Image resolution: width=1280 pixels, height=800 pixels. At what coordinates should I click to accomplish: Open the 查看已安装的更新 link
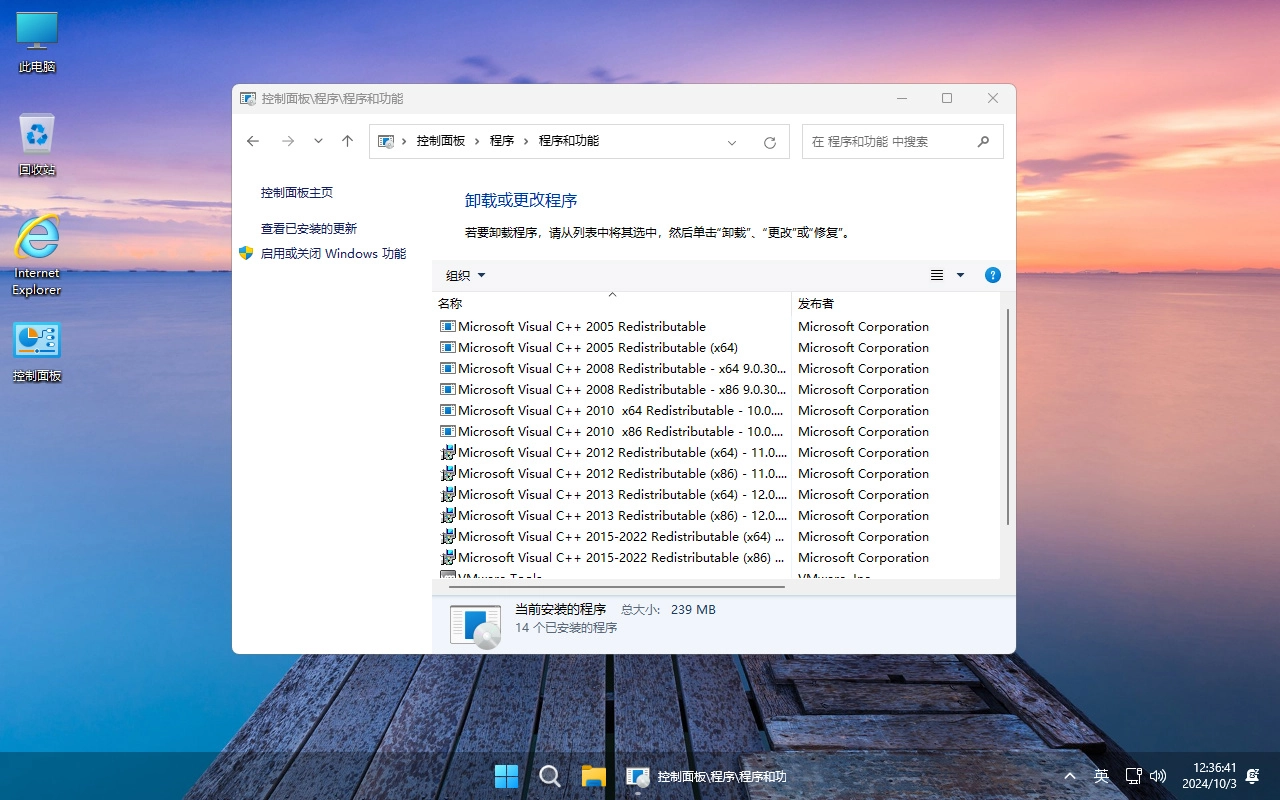point(308,228)
